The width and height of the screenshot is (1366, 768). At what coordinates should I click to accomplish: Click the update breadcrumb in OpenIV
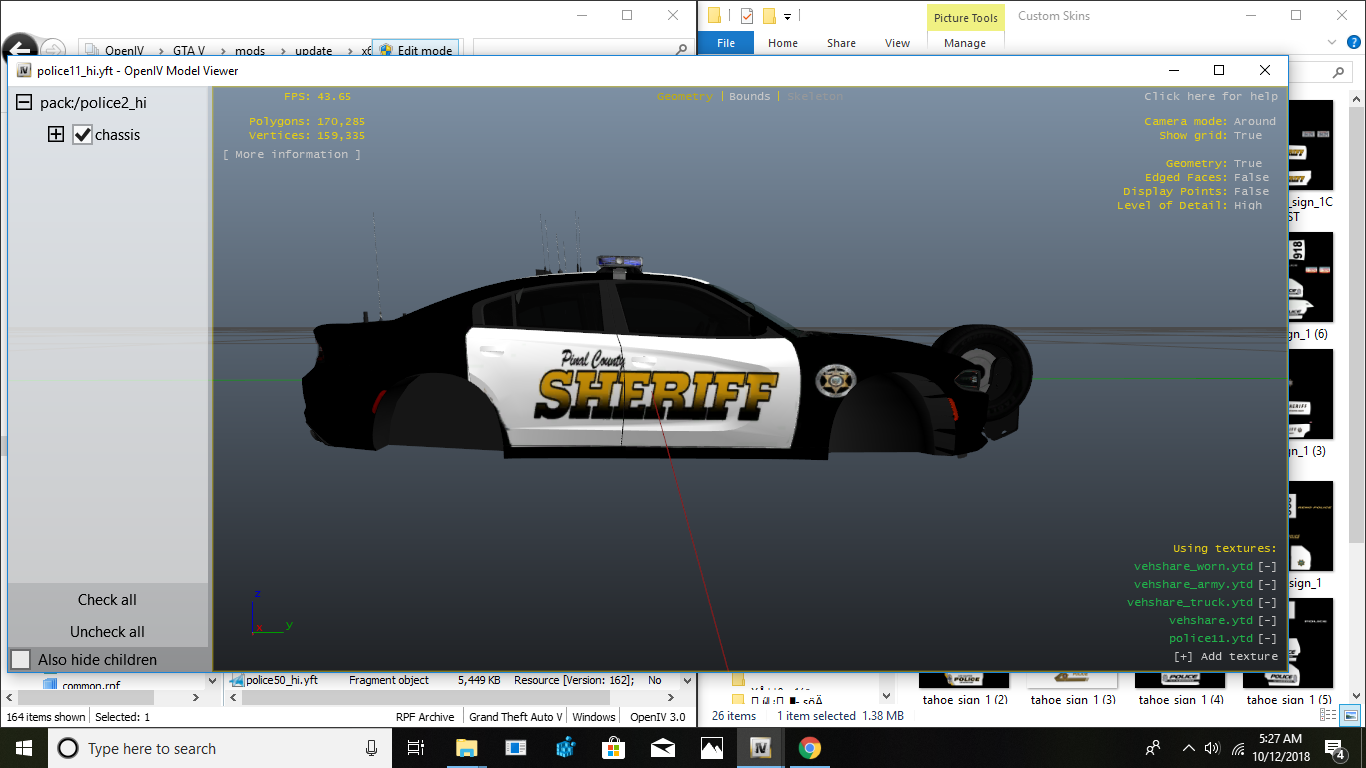[x=313, y=51]
